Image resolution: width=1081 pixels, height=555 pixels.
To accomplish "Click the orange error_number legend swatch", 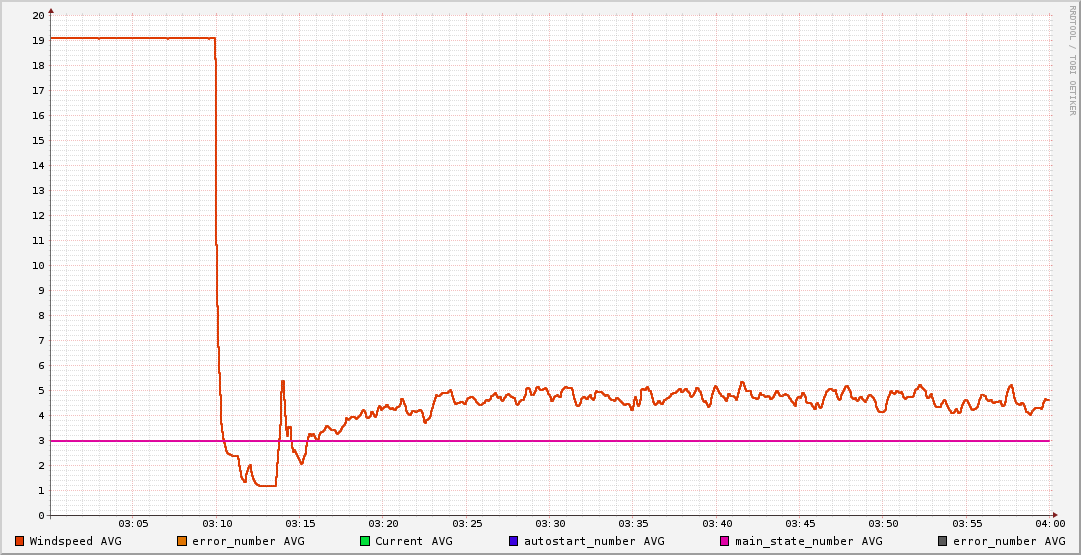I will click(x=181, y=541).
